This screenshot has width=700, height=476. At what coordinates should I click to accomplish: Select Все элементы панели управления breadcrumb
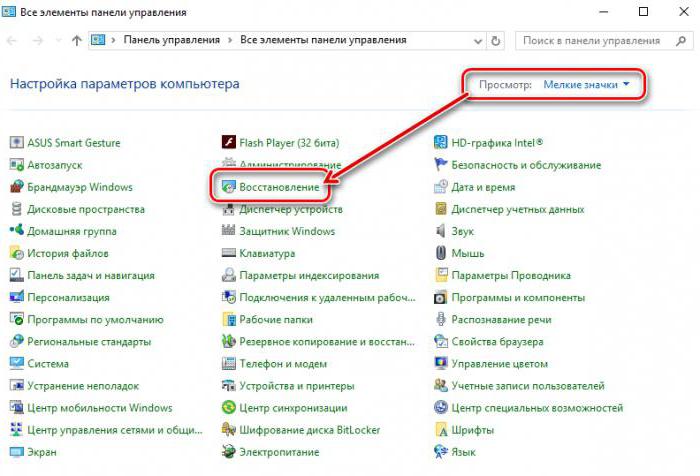tap(323, 40)
